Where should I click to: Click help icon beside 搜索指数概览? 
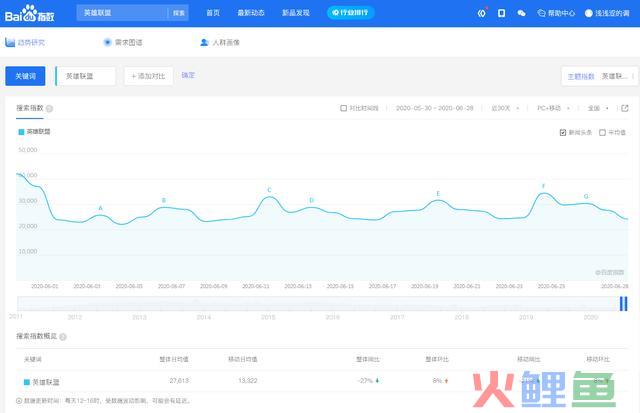pyautogui.click(x=63, y=337)
